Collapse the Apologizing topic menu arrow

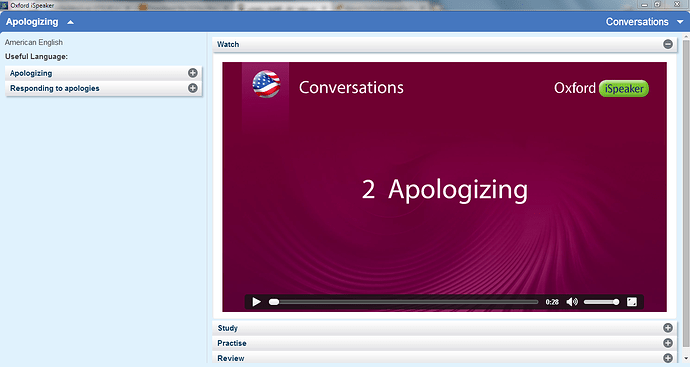(70, 22)
